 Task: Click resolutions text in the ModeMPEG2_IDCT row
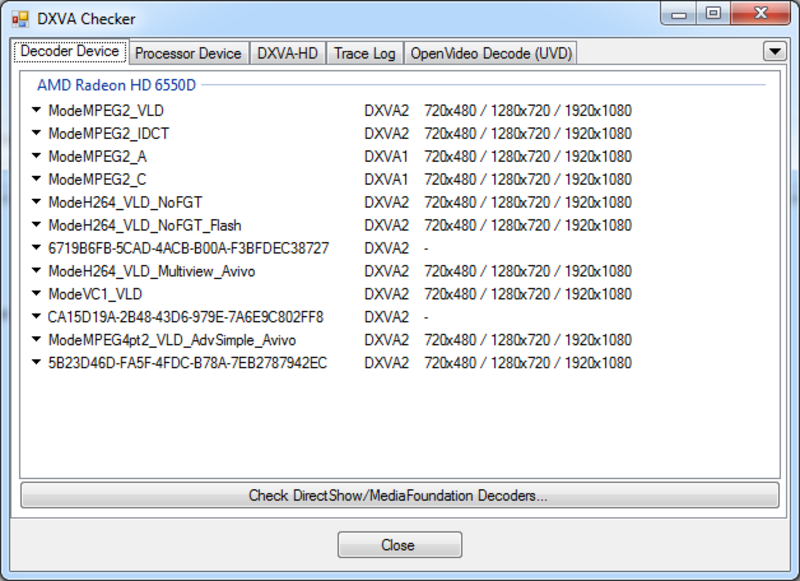528,134
